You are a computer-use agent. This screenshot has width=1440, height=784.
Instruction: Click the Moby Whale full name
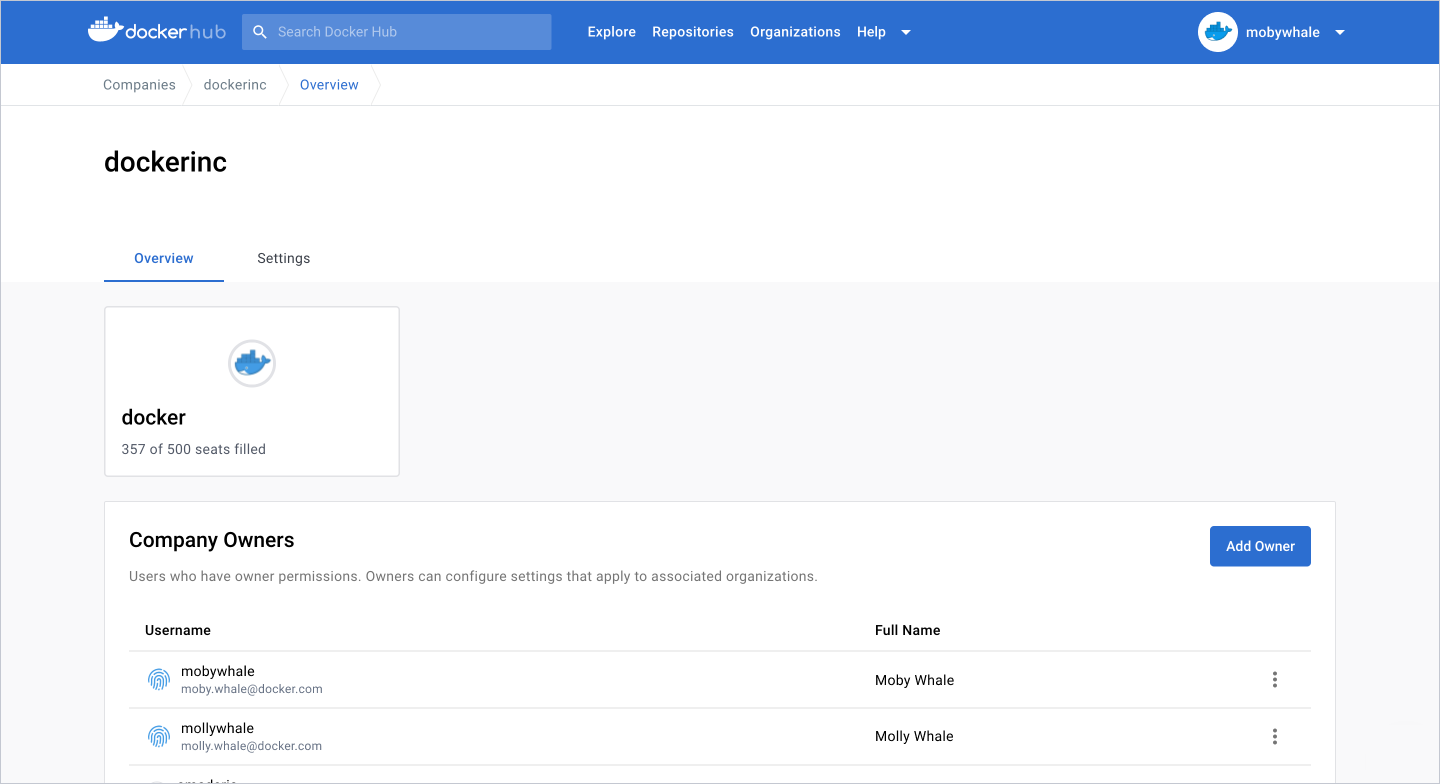coord(915,680)
